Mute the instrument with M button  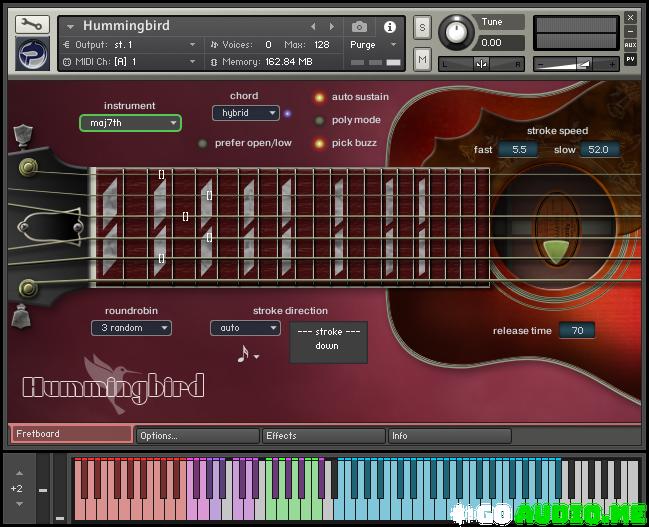422,60
